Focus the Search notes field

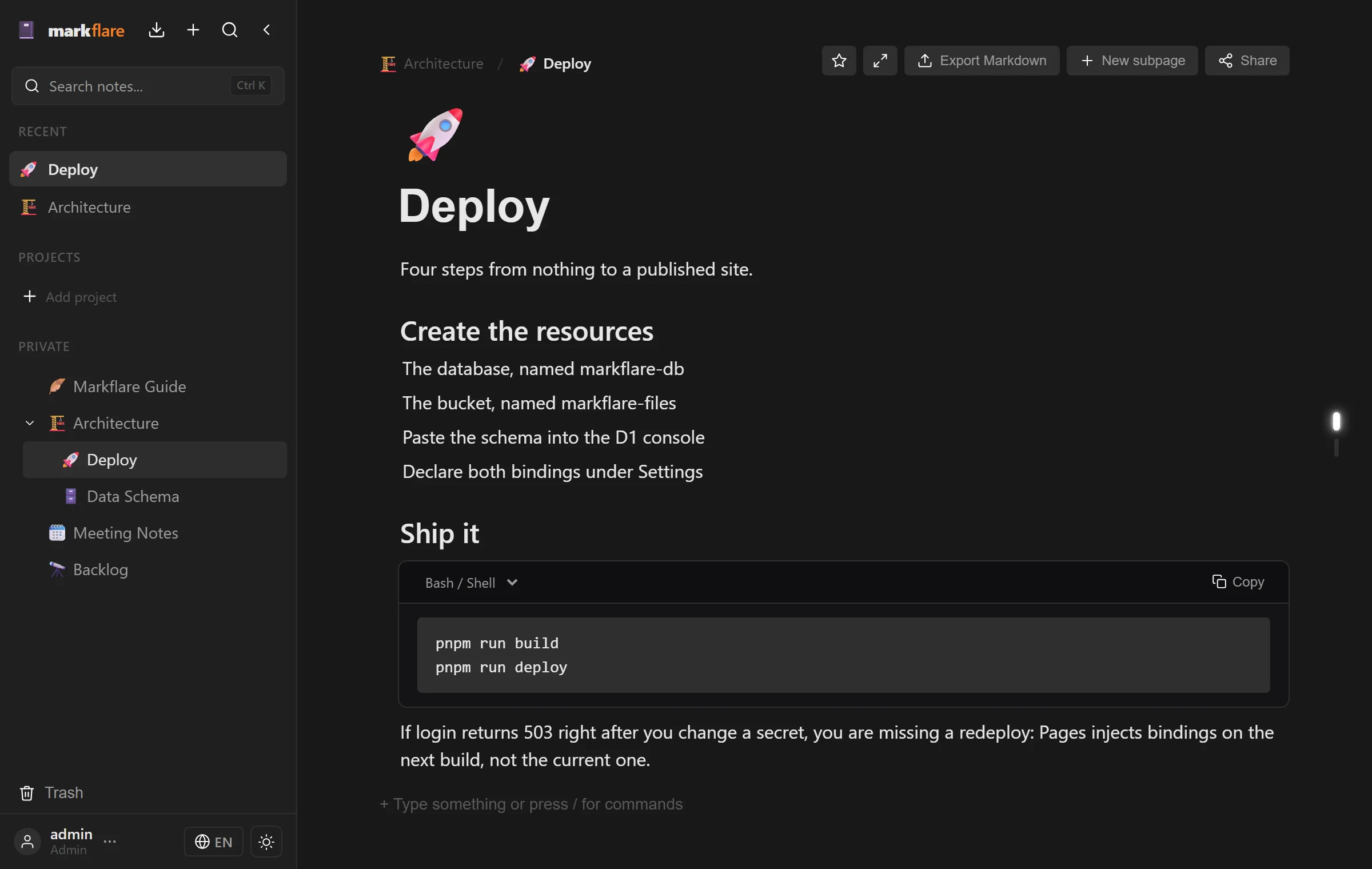click(x=147, y=86)
